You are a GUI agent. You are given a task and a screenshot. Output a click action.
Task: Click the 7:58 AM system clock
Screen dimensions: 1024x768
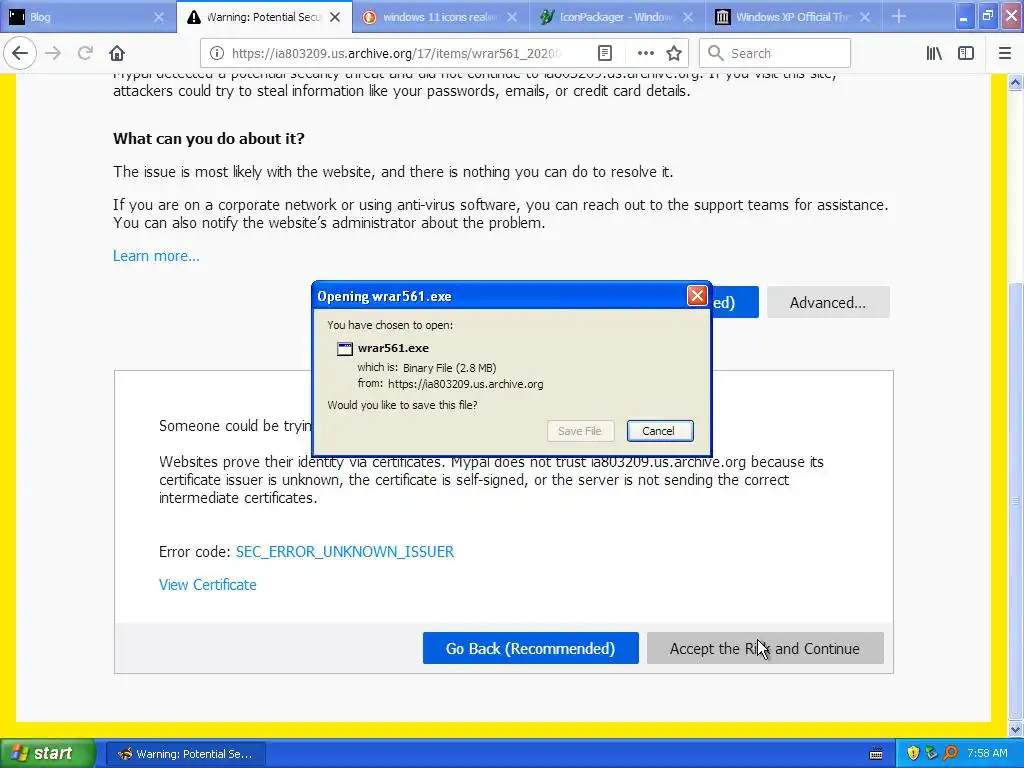tap(987, 754)
